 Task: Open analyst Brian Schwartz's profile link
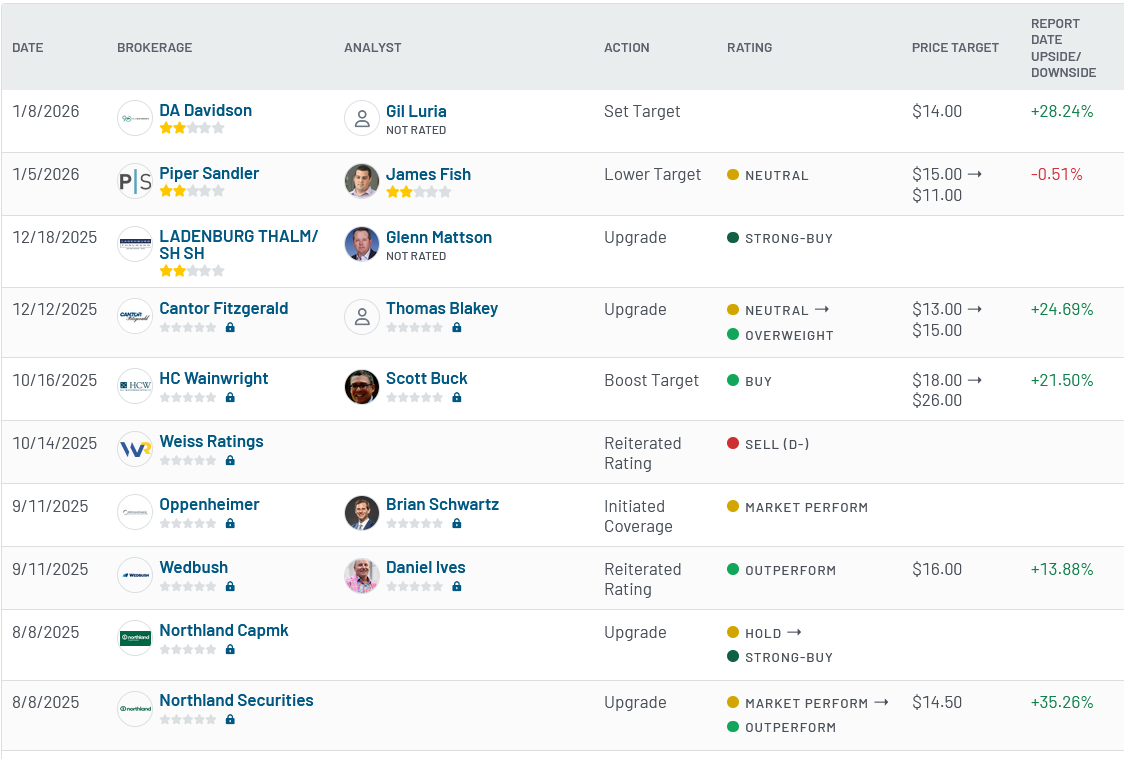(x=442, y=505)
